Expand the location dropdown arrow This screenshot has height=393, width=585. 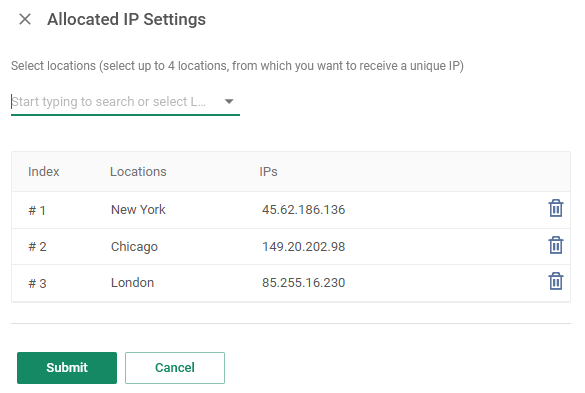click(229, 101)
